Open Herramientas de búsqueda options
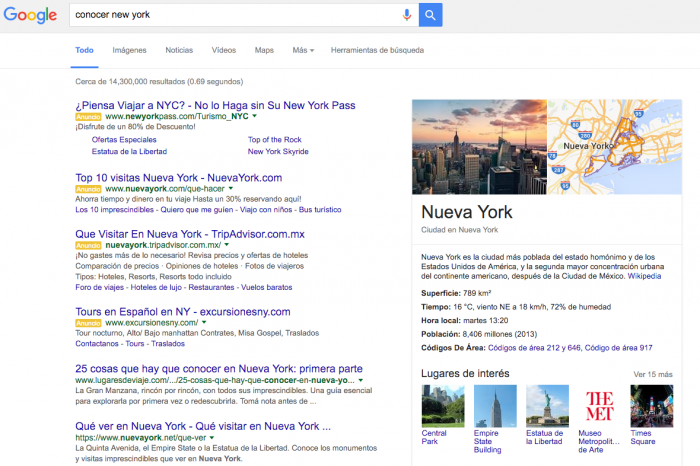The width and height of the screenshot is (700, 466). pyautogui.click(x=377, y=50)
